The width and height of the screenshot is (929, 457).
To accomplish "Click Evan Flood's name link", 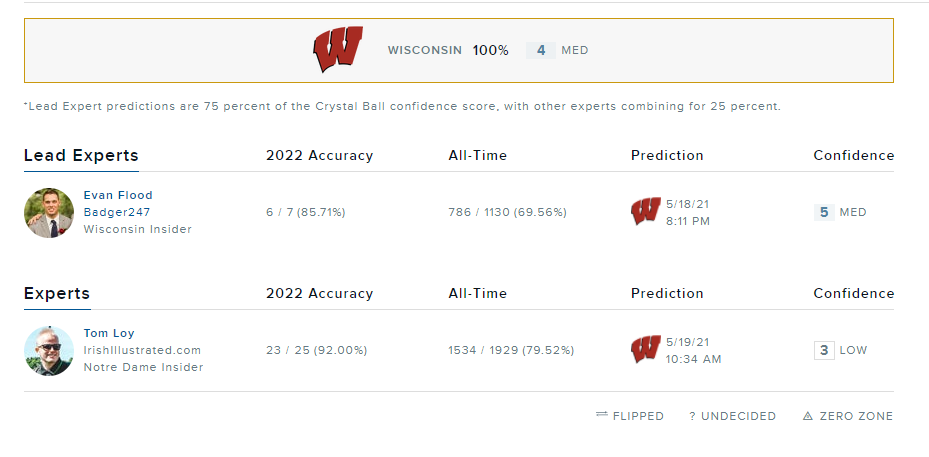I will coord(118,195).
